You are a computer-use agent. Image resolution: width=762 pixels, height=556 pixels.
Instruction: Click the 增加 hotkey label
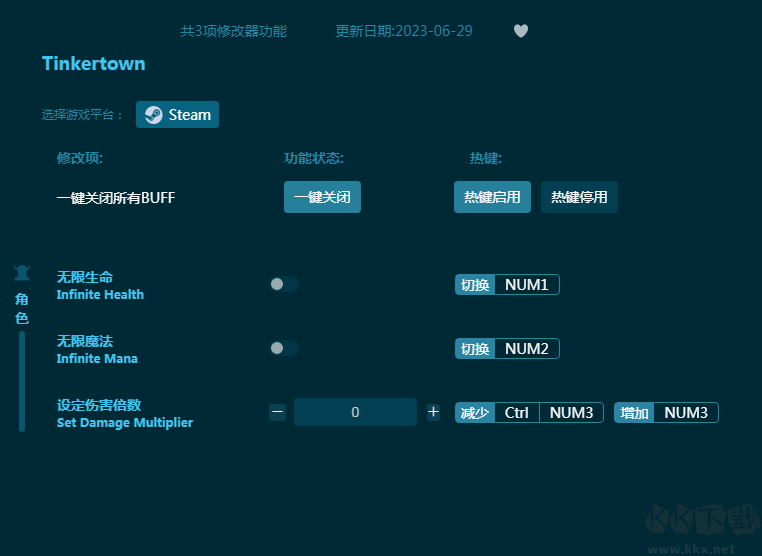[x=634, y=413]
